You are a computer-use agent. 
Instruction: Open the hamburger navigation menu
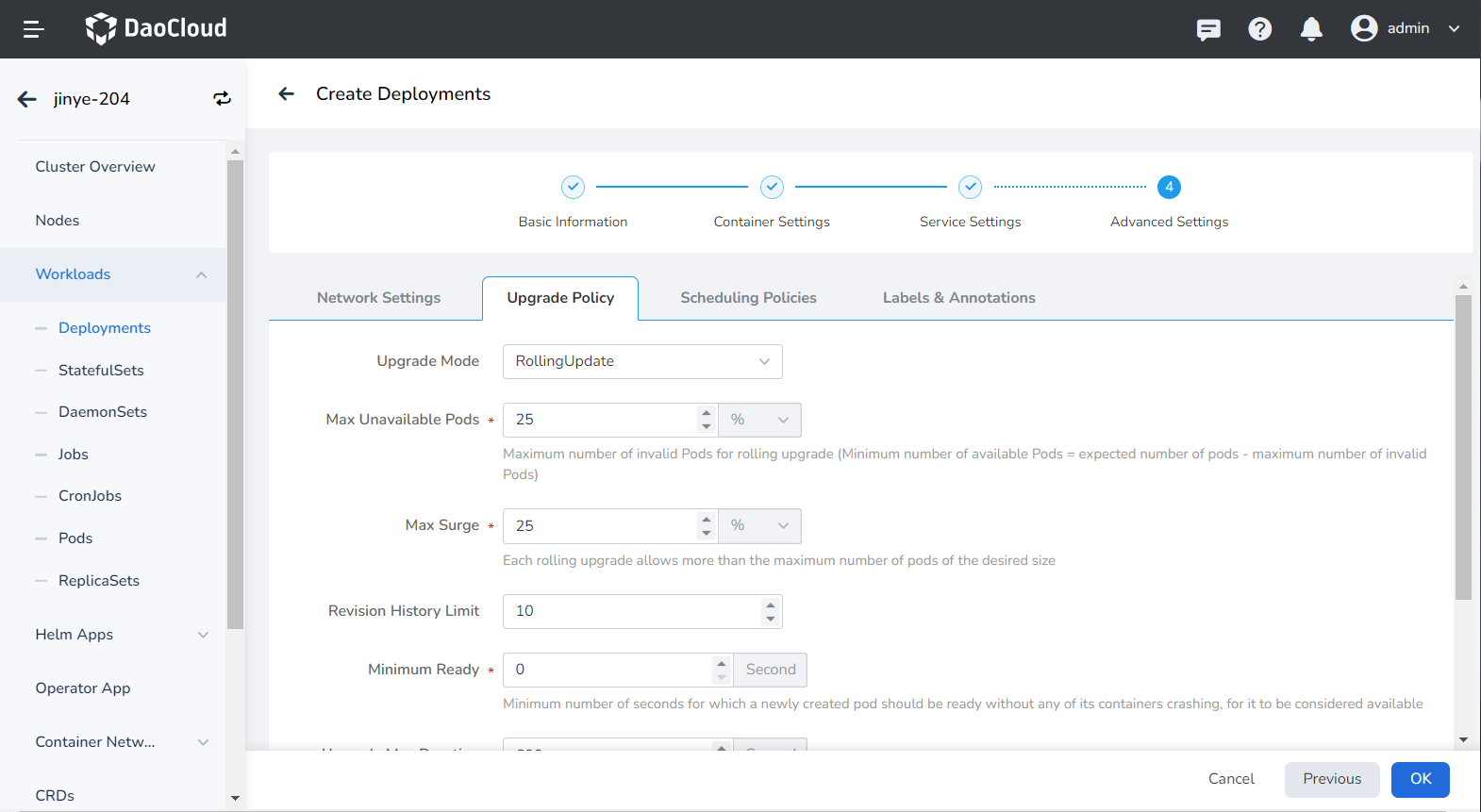click(34, 29)
